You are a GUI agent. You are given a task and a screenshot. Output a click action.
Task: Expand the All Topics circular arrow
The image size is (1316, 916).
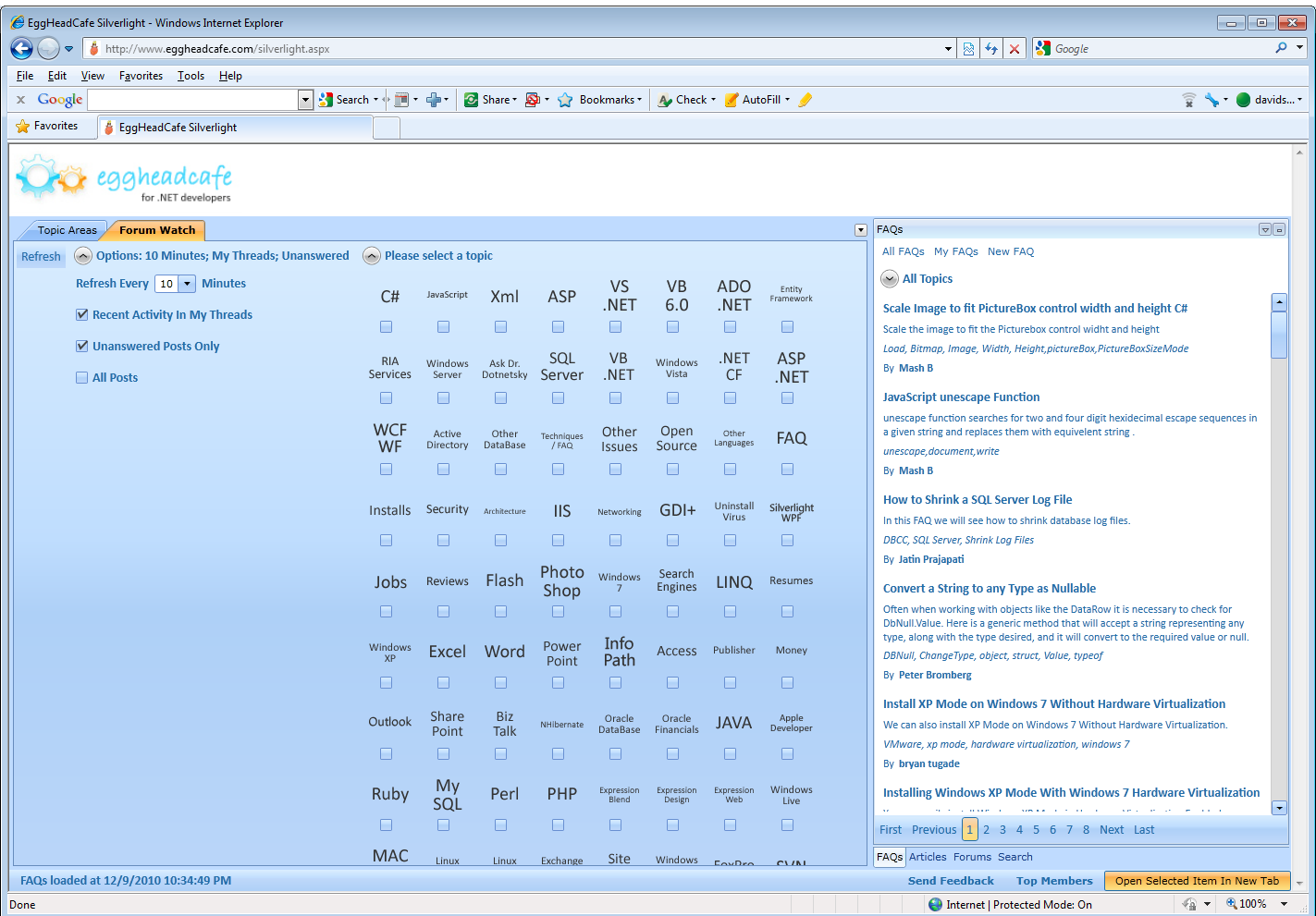[x=890, y=279]
